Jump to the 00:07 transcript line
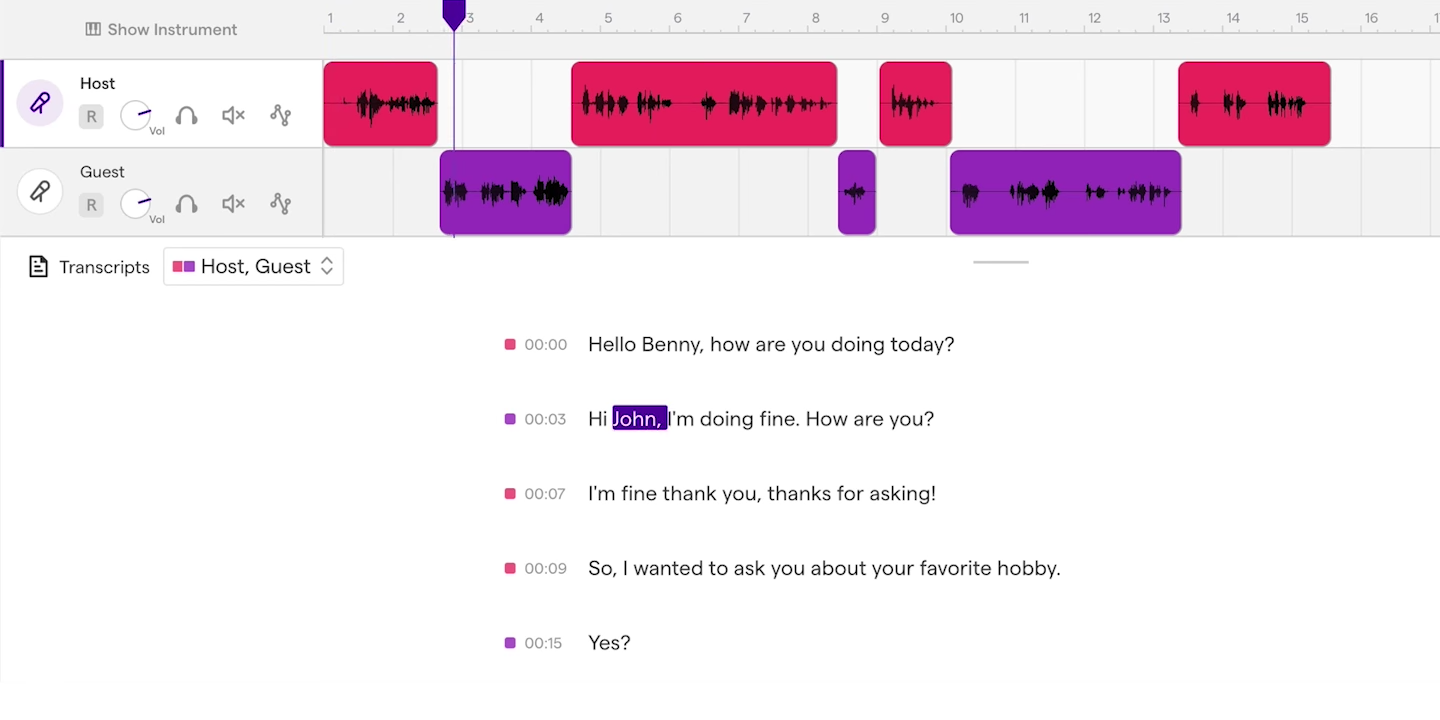 click(x=545, y=494)
